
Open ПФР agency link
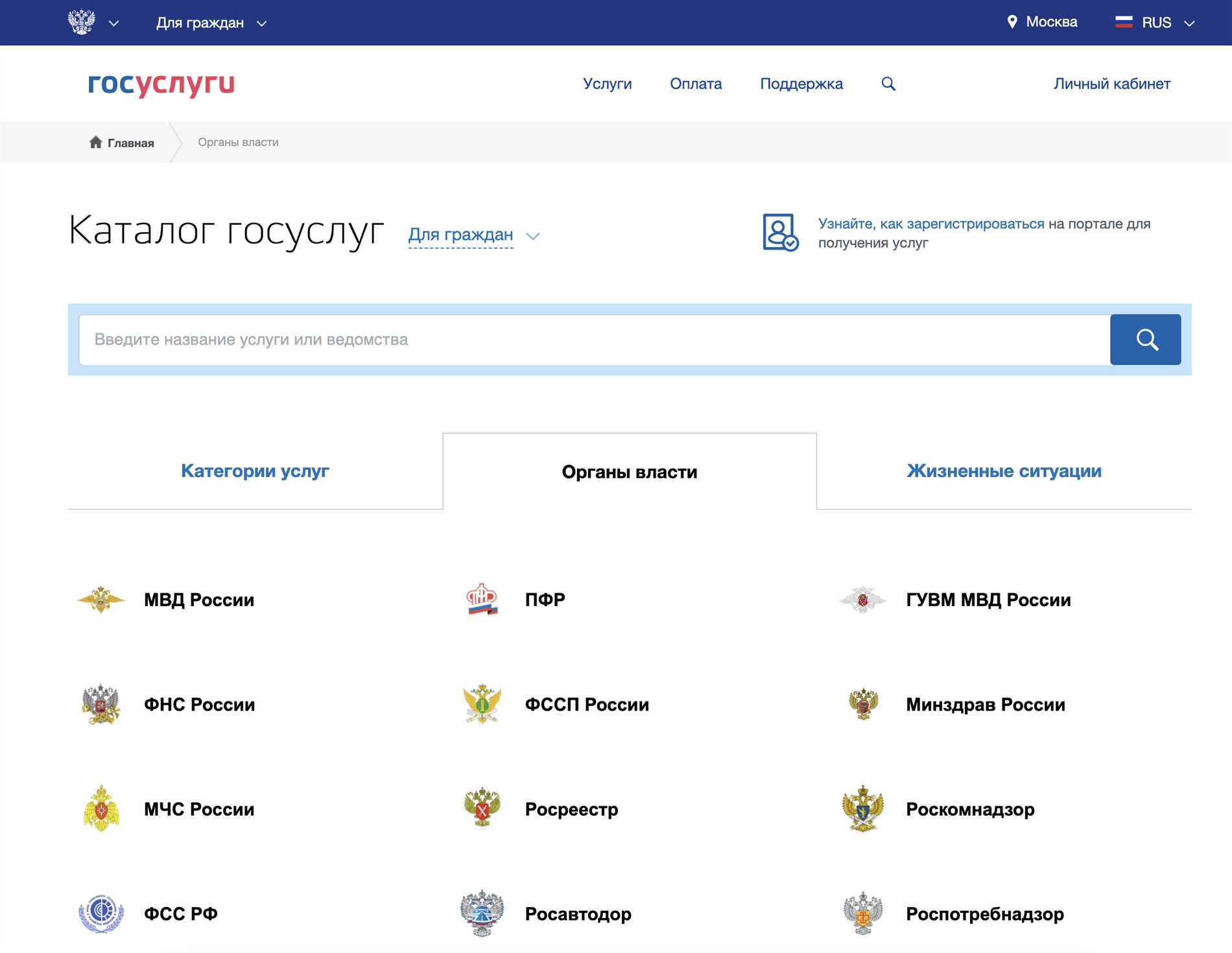click(x=545, y=600)
